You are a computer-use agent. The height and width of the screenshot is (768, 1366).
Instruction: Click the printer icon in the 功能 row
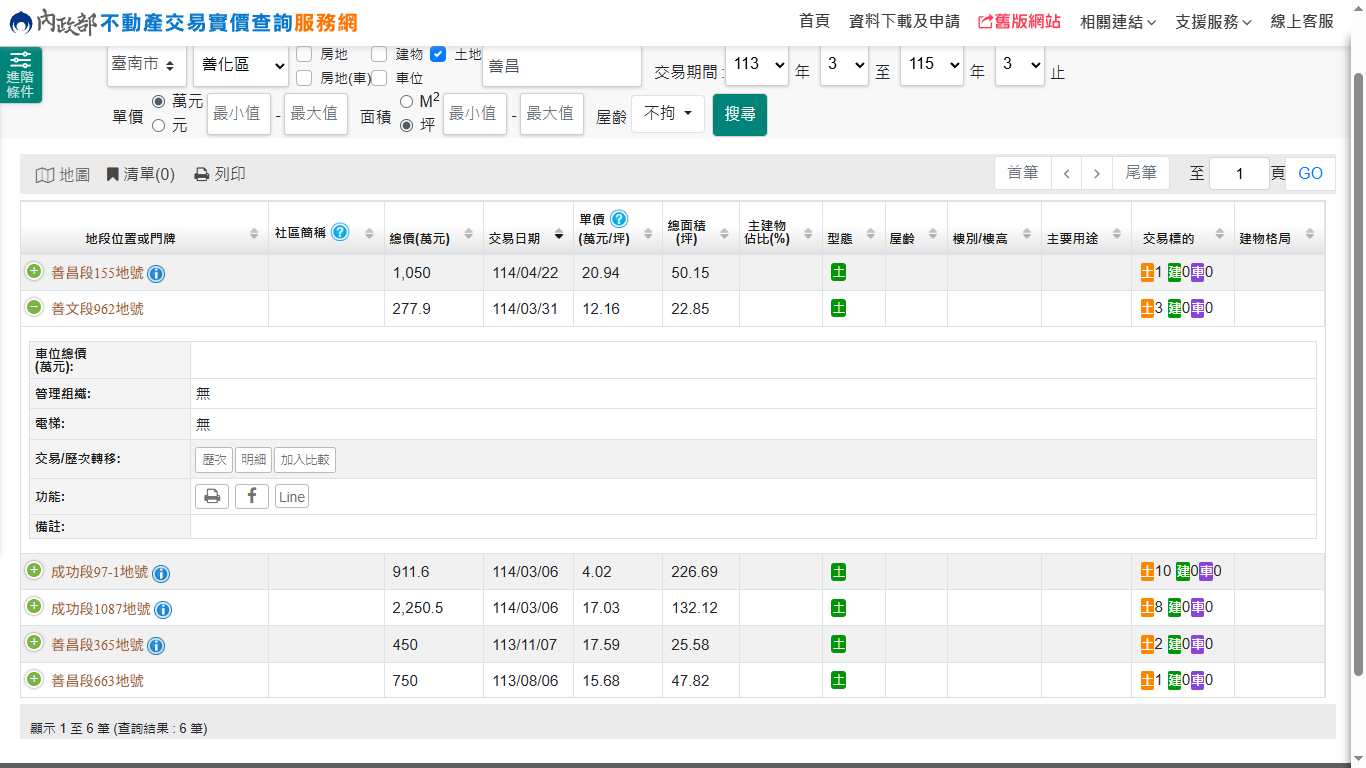[x=212, y=496]
